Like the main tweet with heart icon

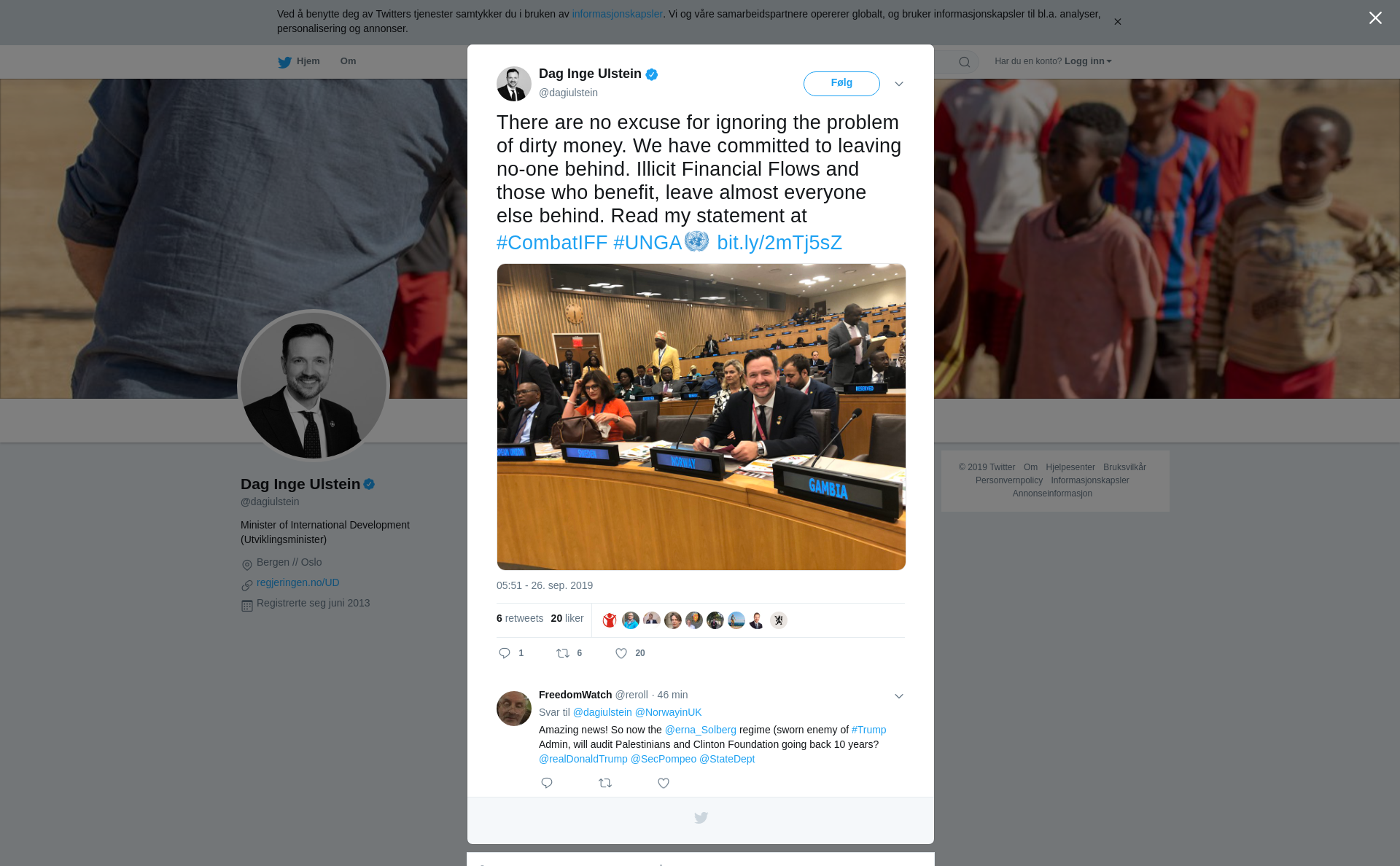621,653
